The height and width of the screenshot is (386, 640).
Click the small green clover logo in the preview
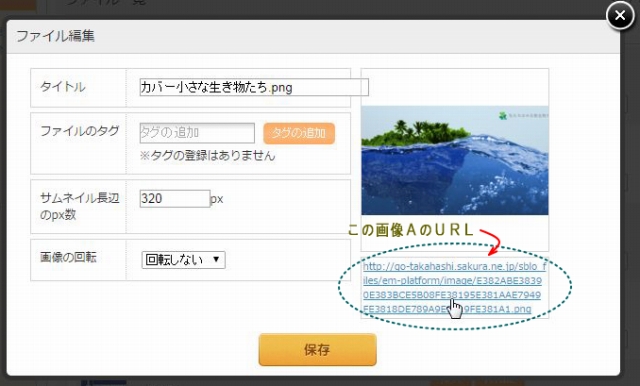(x=503, y=116)
